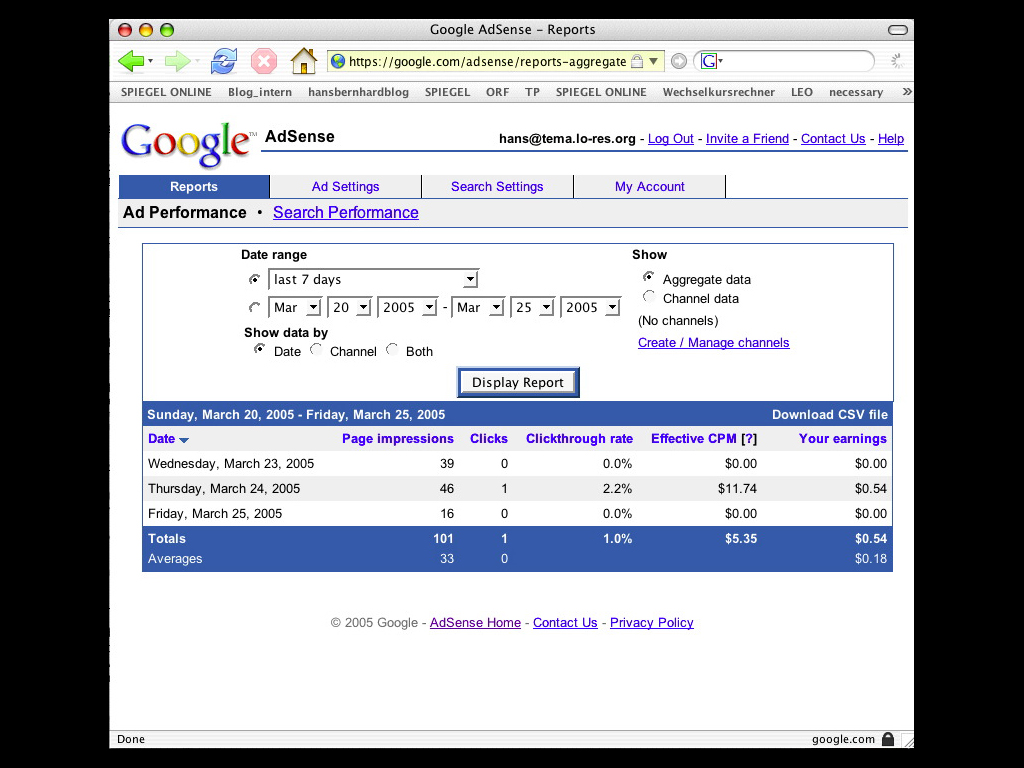The height and width of the screenshot is (768, 1024).
Task: Click the browser address bar URL field
Action: [487, 61]
